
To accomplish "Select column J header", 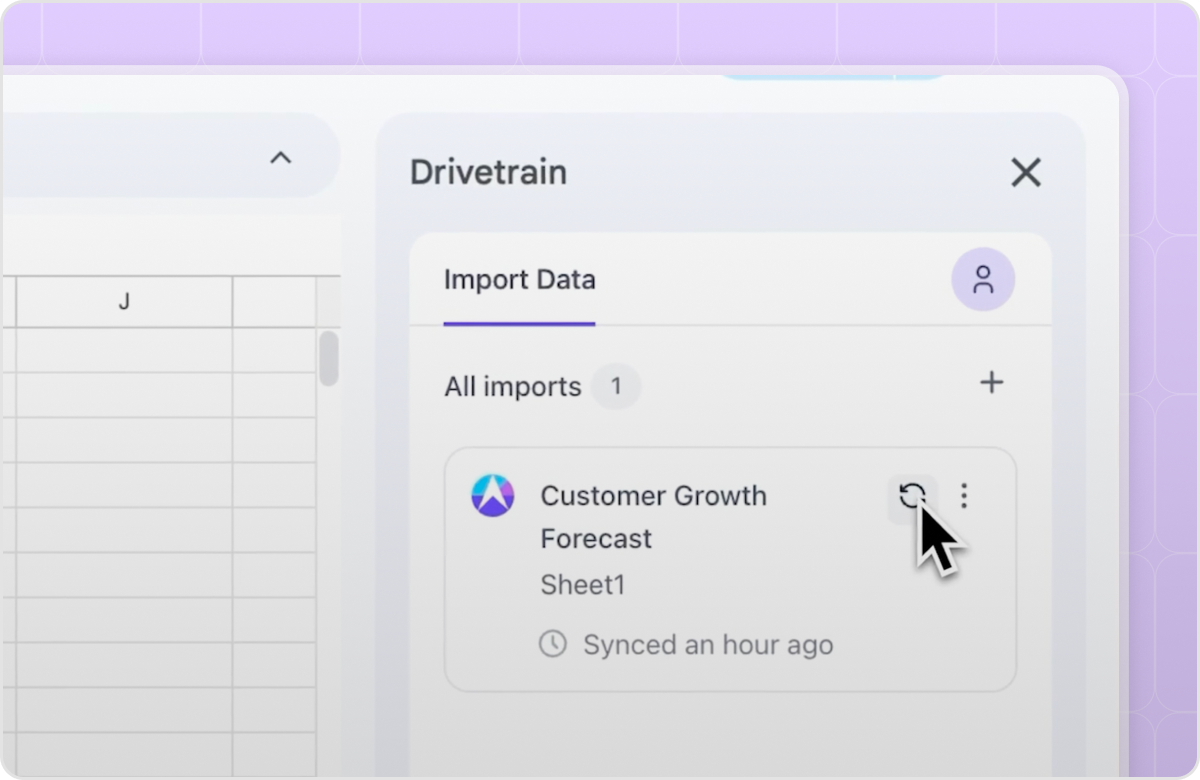I will coord(124,301).
